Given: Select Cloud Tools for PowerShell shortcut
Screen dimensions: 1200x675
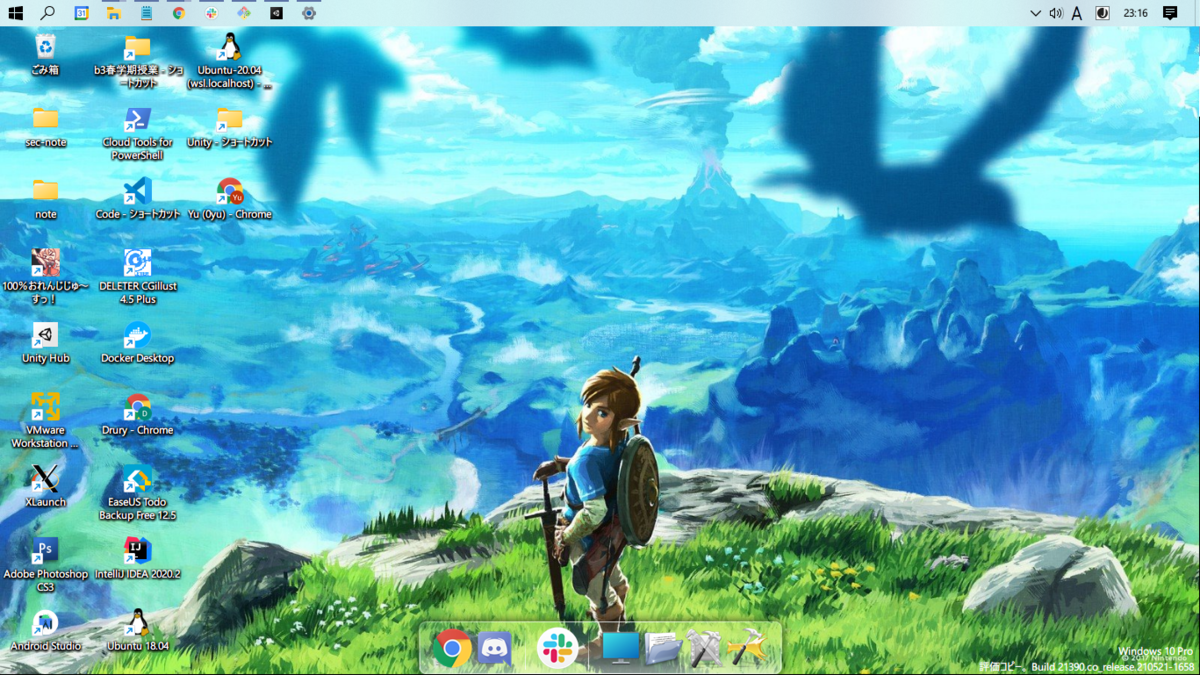Looking at the screenshot, I should click(x=138, y=132).
